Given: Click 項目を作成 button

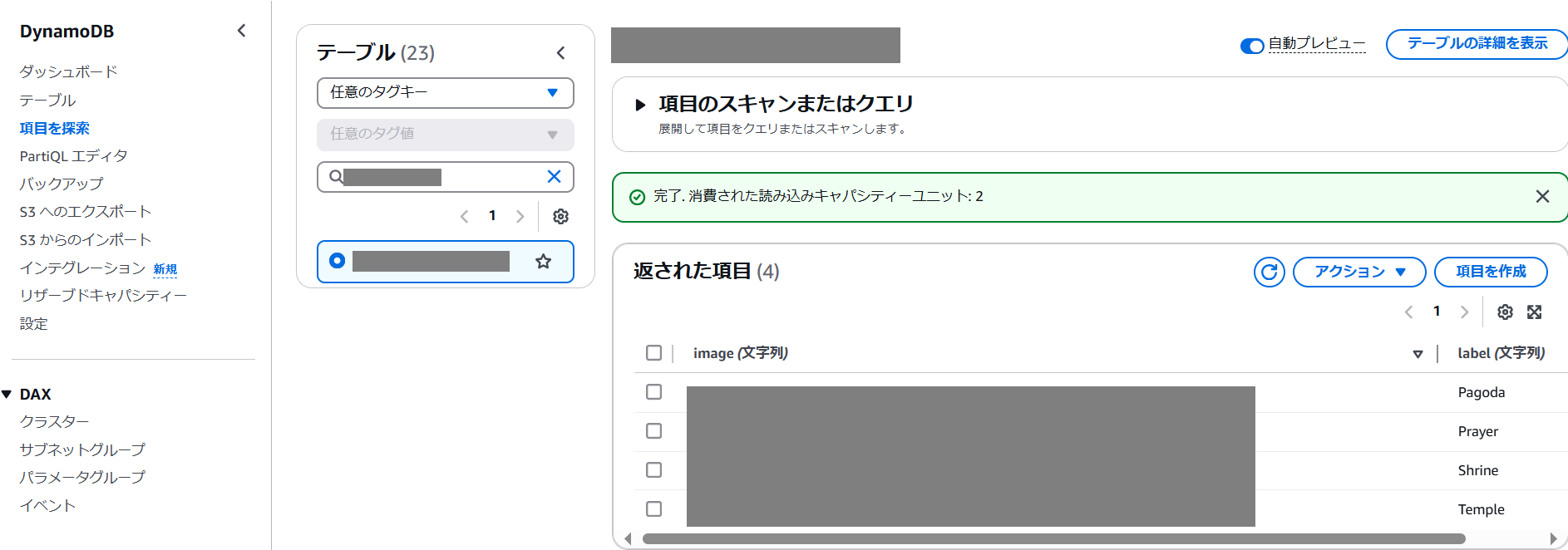Looking at the screenshot, I should point(1491,272).
